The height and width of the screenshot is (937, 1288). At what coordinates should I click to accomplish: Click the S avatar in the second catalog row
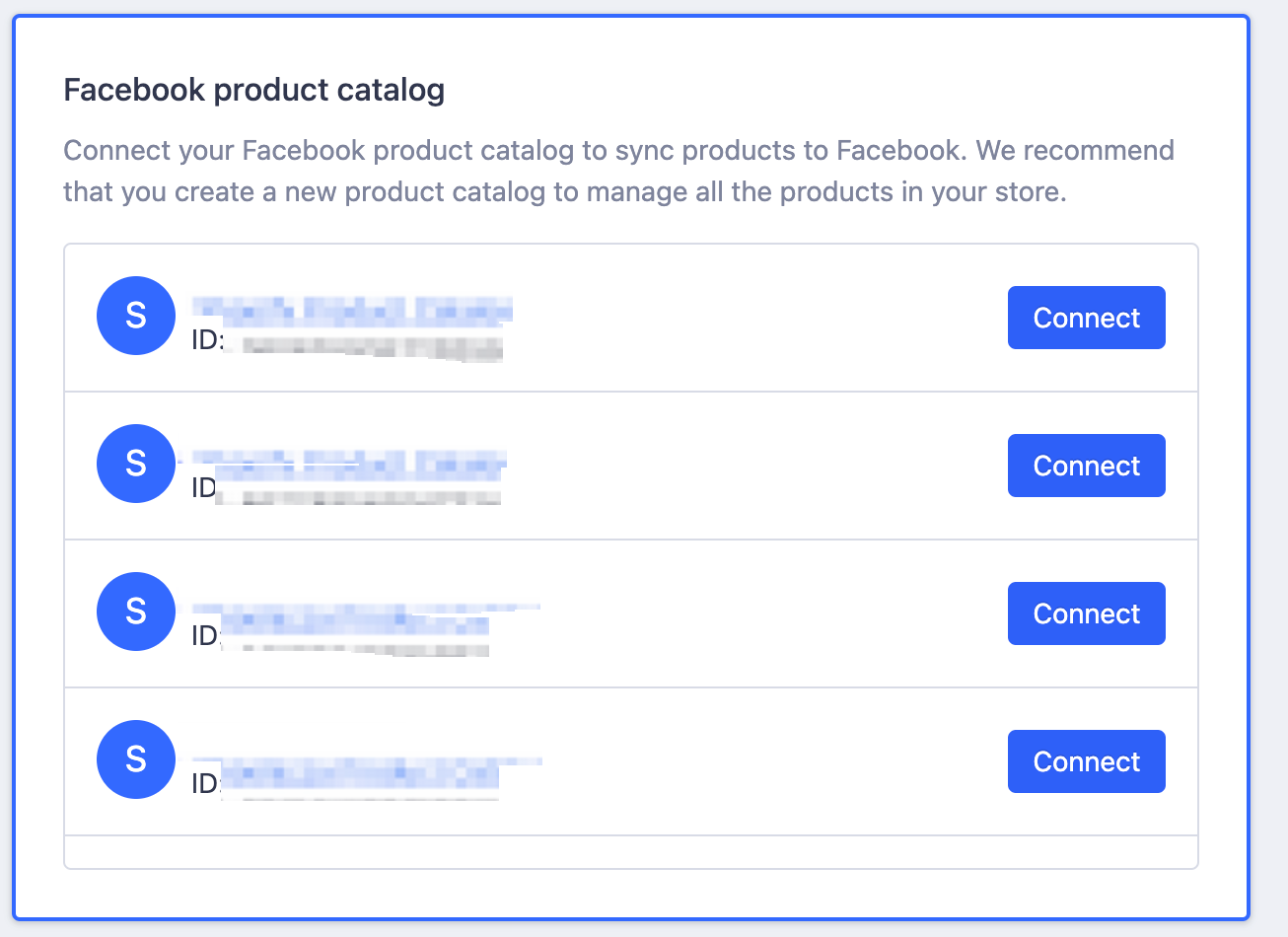coord(136,464)
